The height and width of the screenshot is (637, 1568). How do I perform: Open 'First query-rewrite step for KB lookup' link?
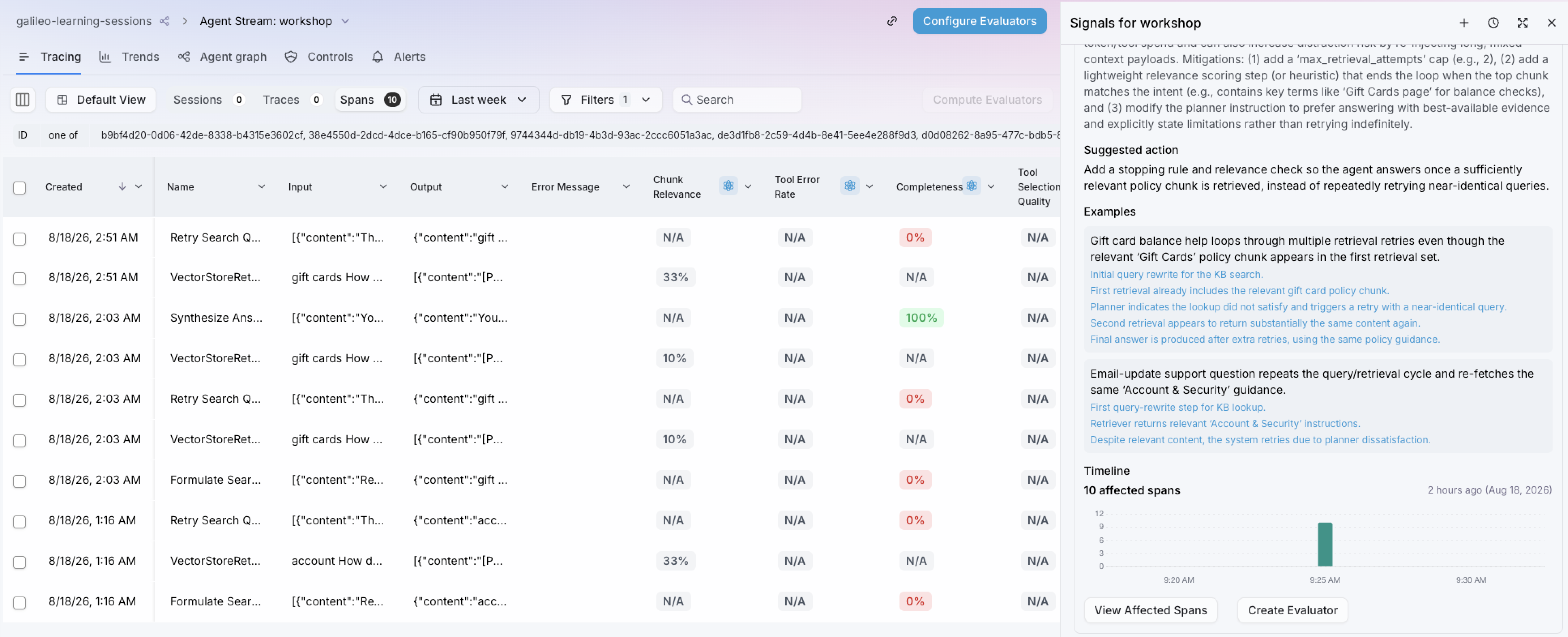point(1177,407)
